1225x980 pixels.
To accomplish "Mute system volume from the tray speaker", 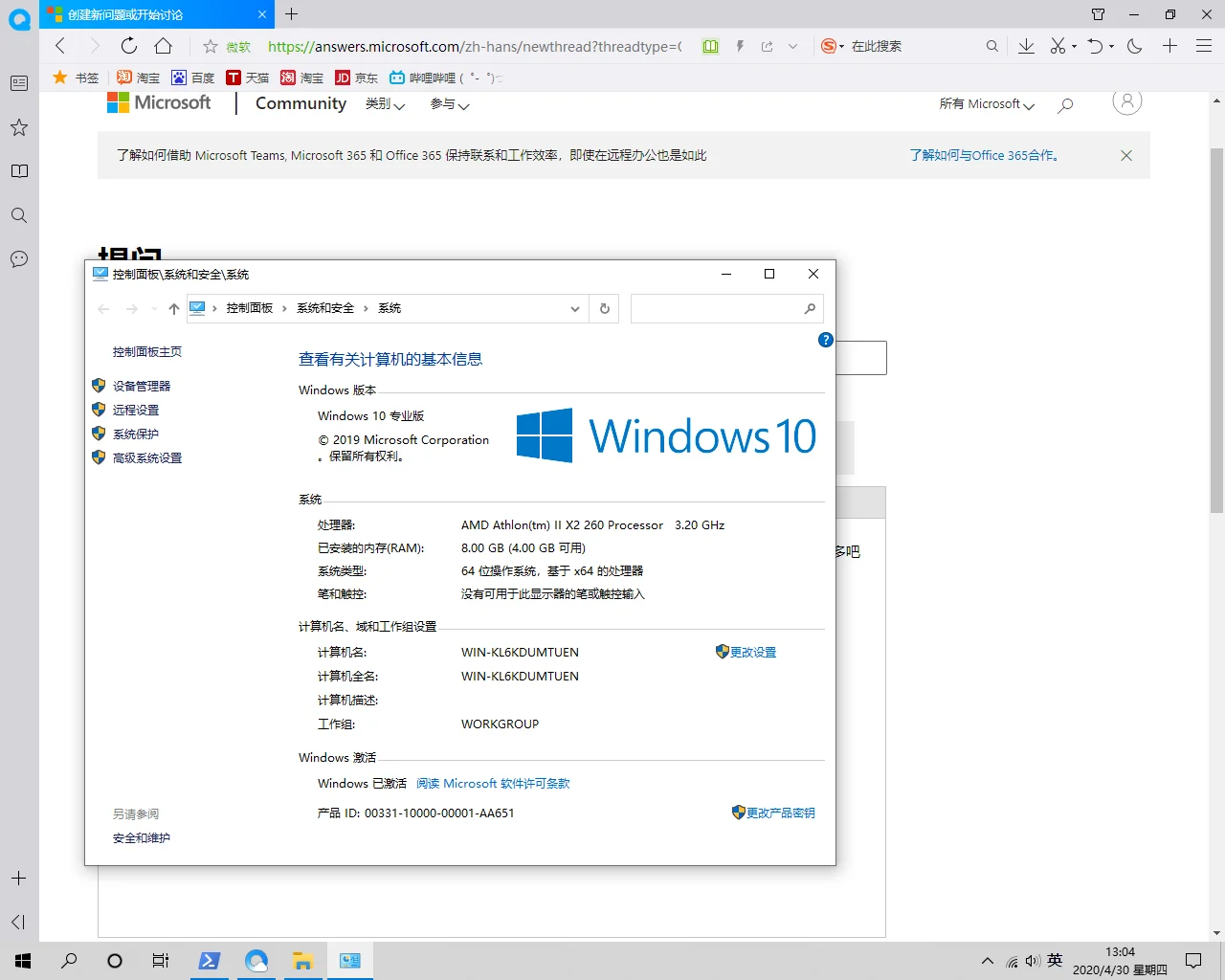I will (1033, 960).
